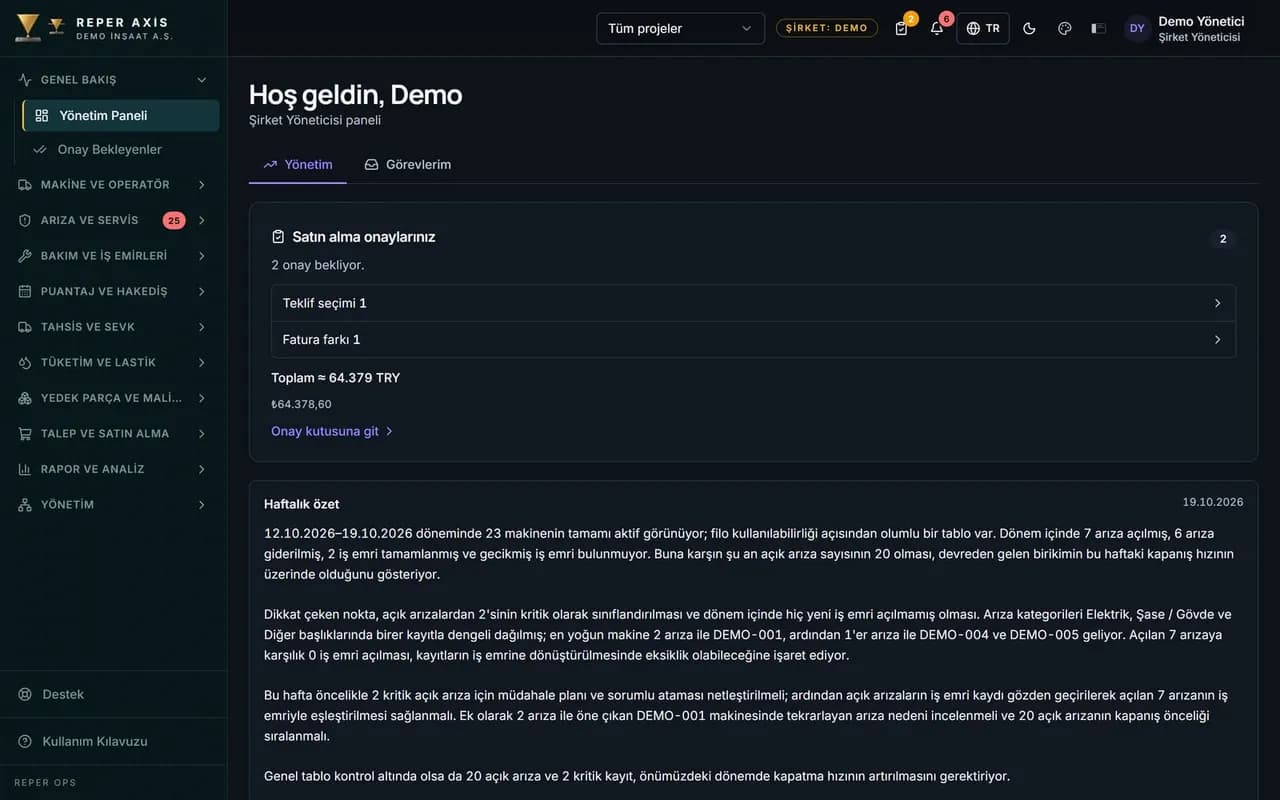The width and height of the screenshot is (1280, 800).
Task: Click the red 25 badge on Arıza ve Servis
Action: pyautogui.click(x=174, y=220)
